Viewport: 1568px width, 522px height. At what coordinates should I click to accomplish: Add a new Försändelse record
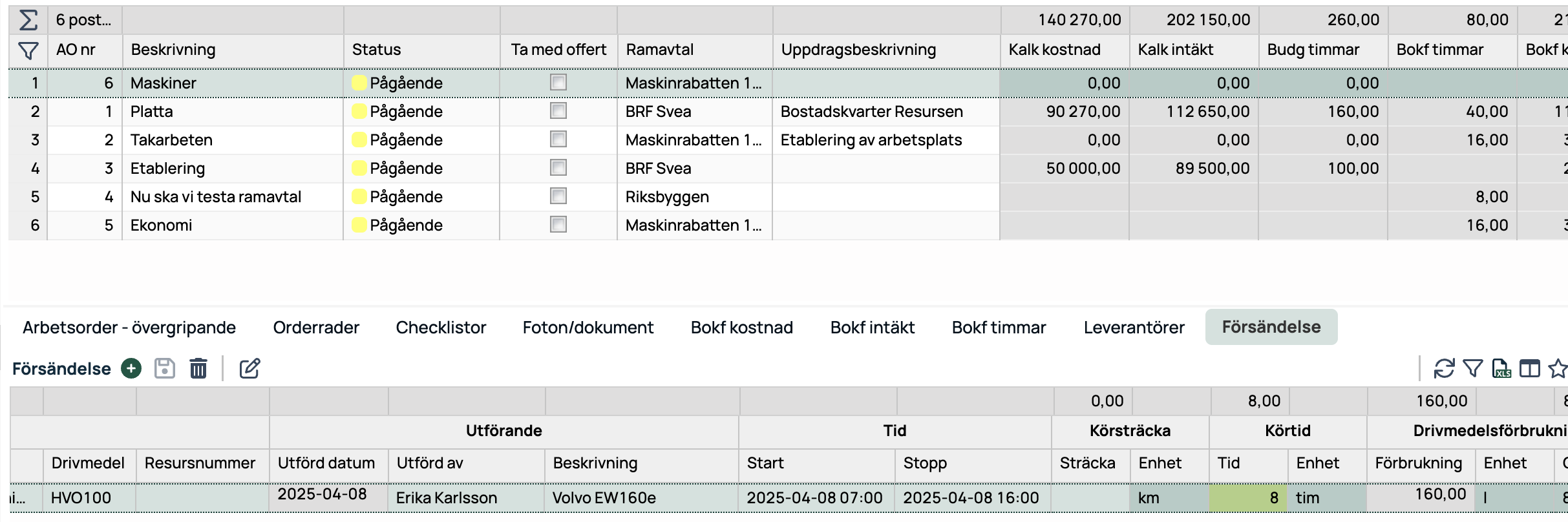click(131, 368)
